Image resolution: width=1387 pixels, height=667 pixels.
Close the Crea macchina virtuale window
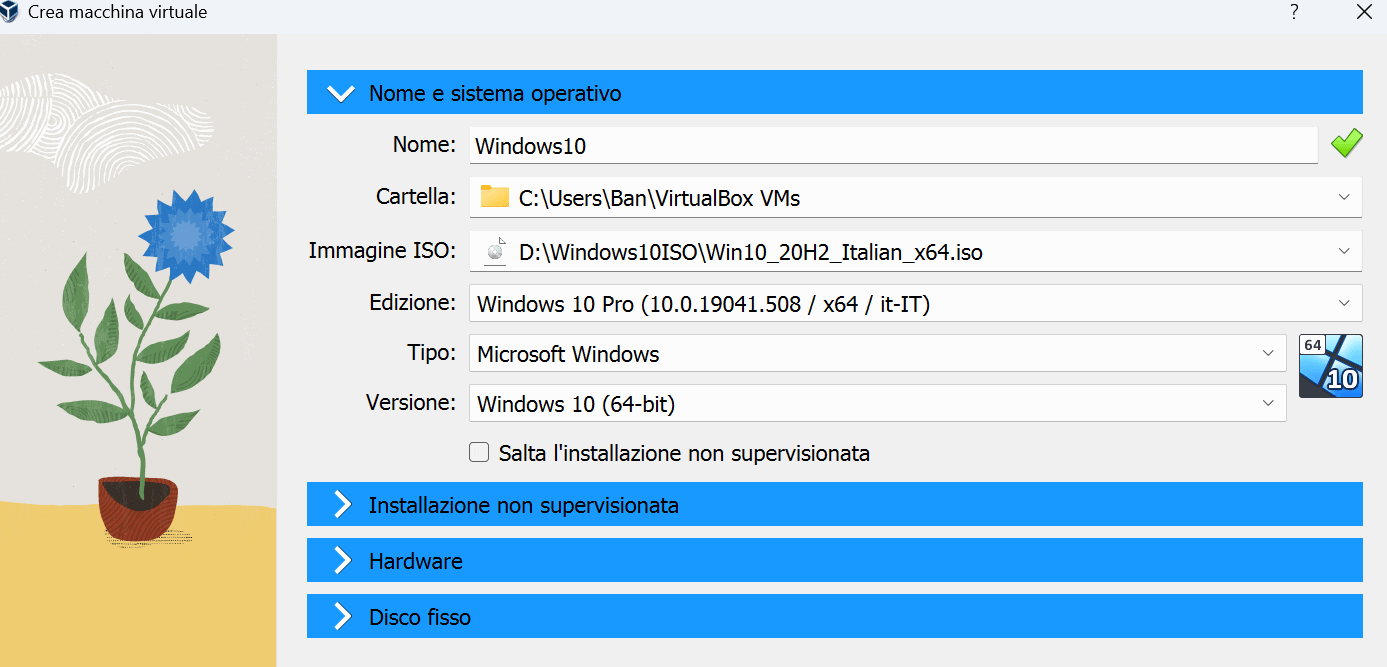(x=1363, y=13)
